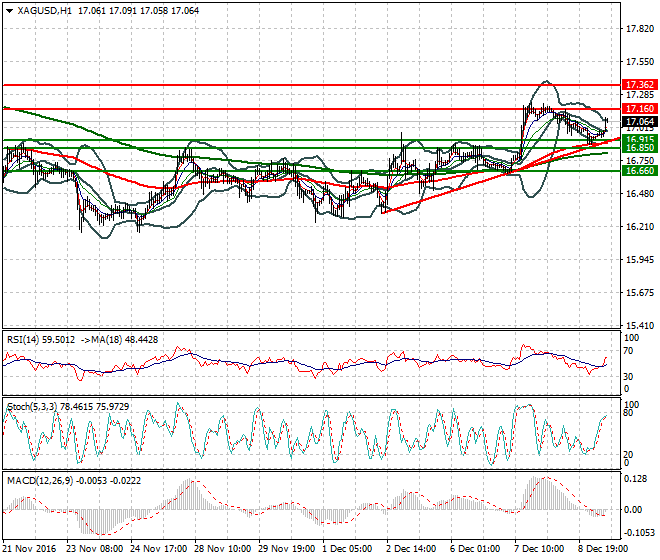The height and width of the screenshot is (560, 660).
Task: Click the 8 Dec 19:00 time label
Action: 603,549
